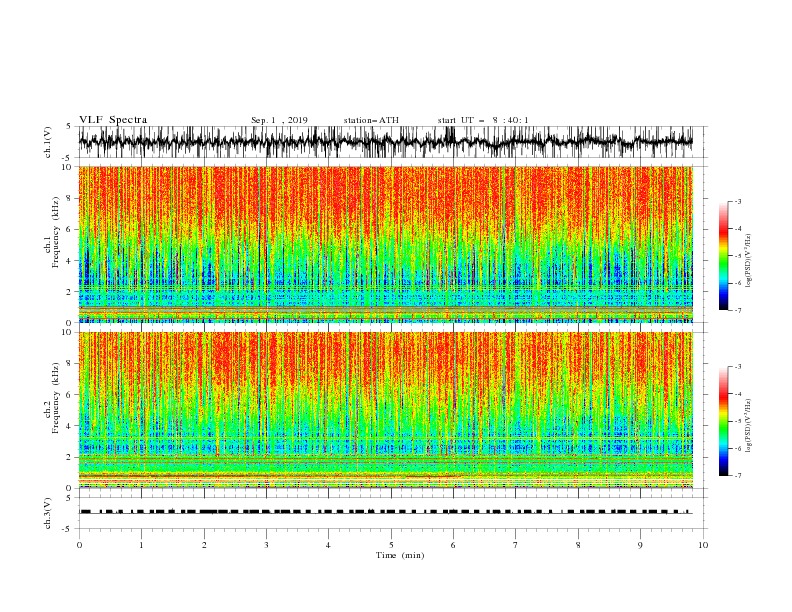
Task: Click the ch.1 PSD color scale bar
Action: (723, 256)
